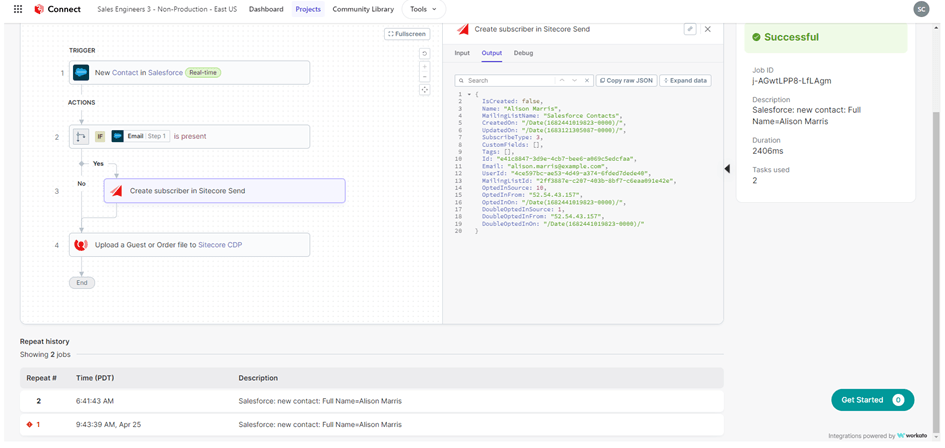Image resolution: width=945 pixels, height=448 pixels.
Task: Click the reset view icon on canvas
Action: pyautogui.click(x=425, y=54)
